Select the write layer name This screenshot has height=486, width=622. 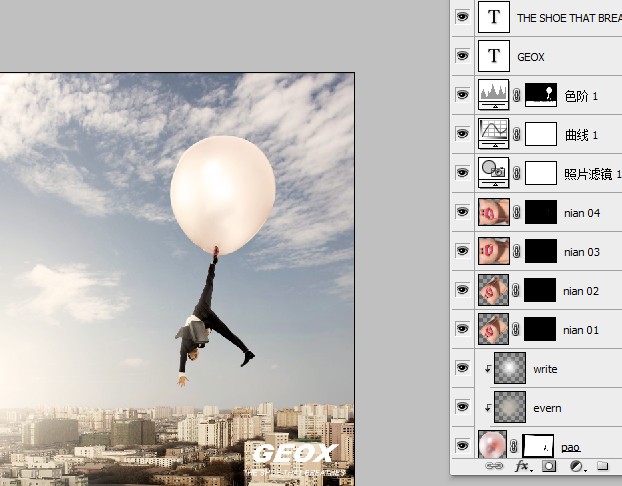coord(545,369)
